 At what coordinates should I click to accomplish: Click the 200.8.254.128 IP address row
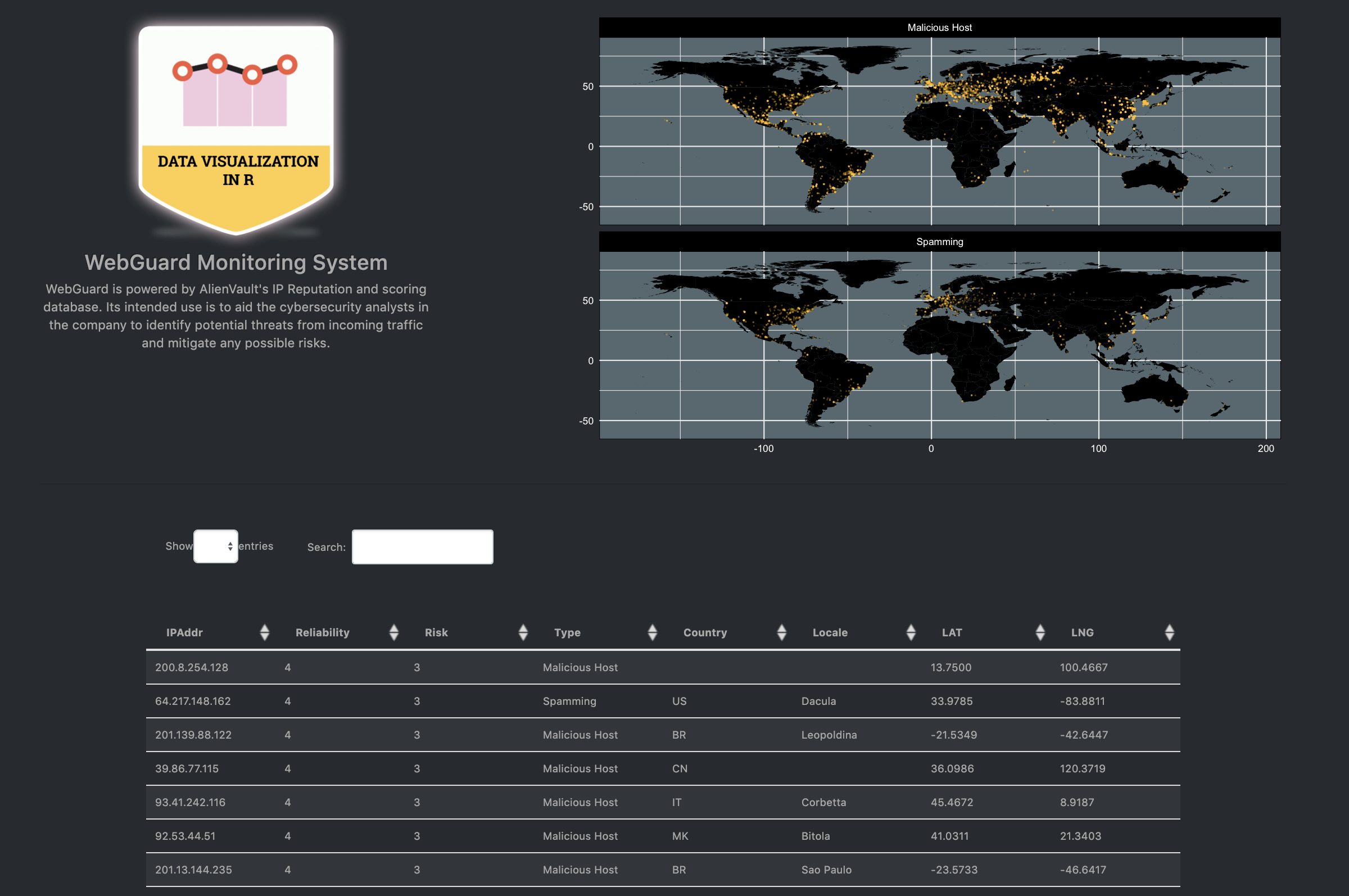[x=192, y=667]
